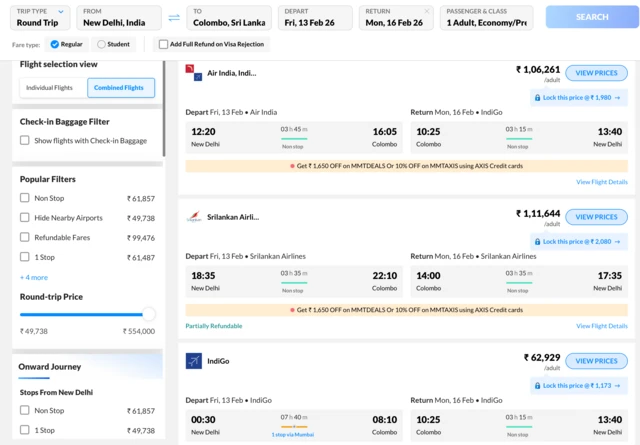Select the Combined Flights tab
Screen dimensions: 640x445
(x=119, y=88)
